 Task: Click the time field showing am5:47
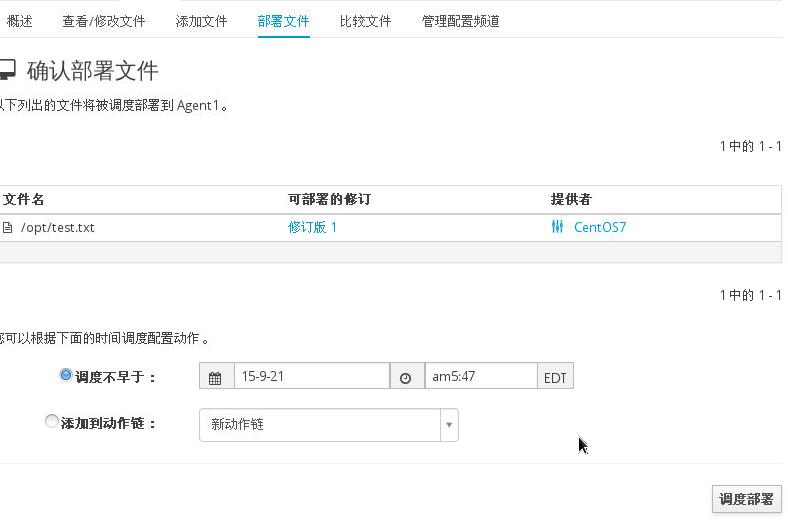click(x=481, y=376)
